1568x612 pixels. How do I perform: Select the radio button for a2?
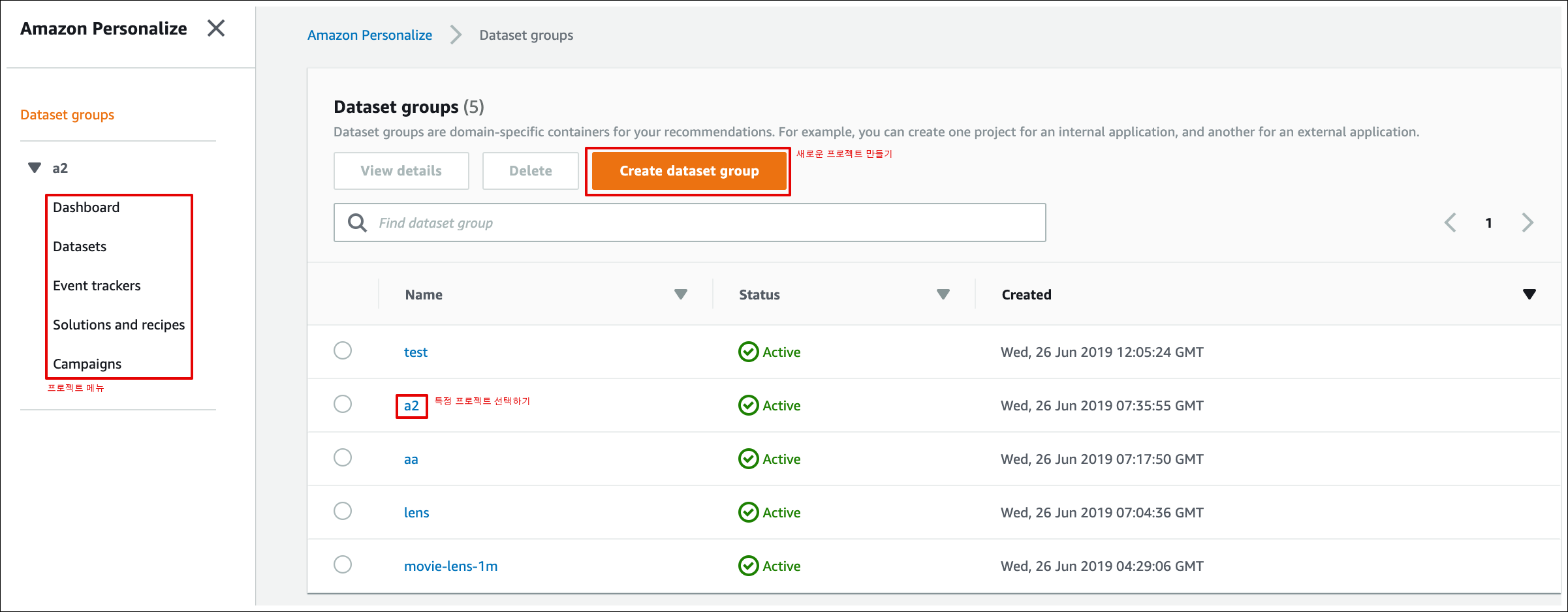point(343,404)
